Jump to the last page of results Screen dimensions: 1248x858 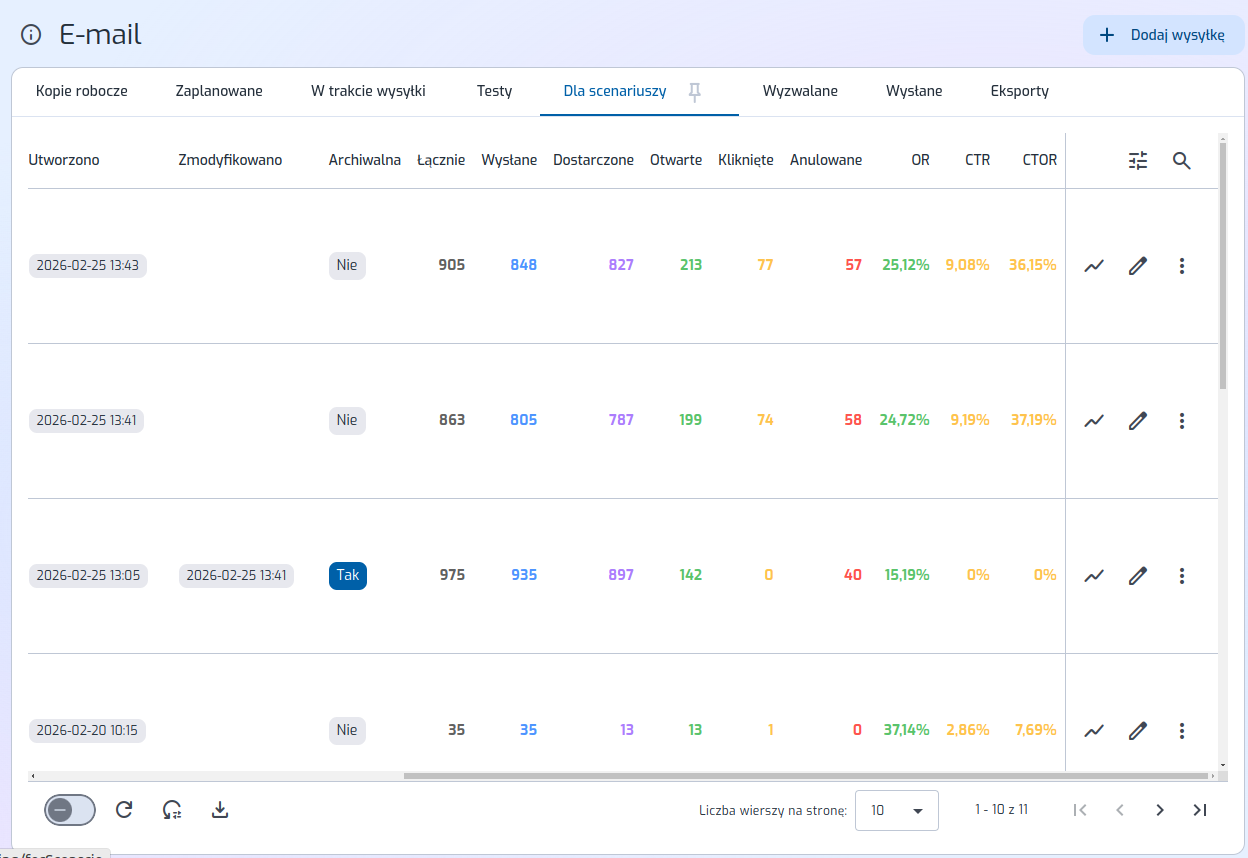click(x=1200, y=810)
